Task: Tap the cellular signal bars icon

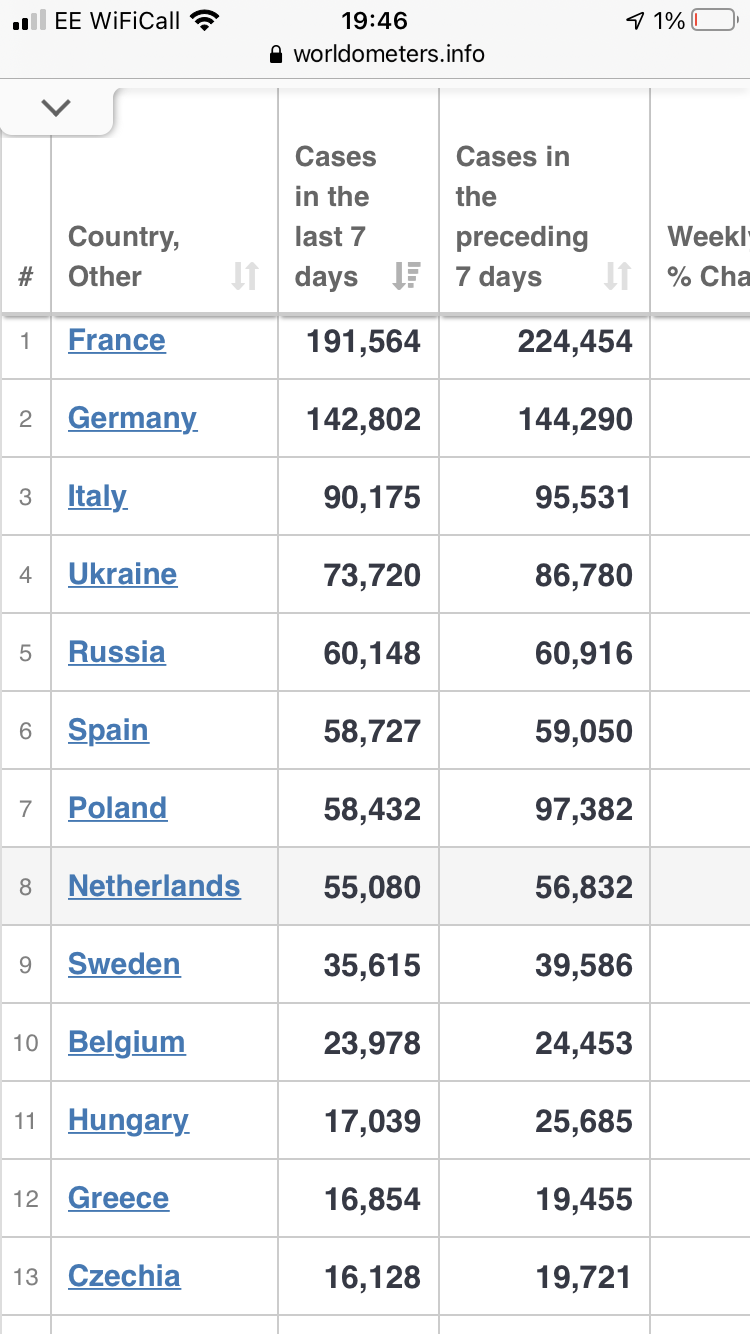Action: [30, 20]
